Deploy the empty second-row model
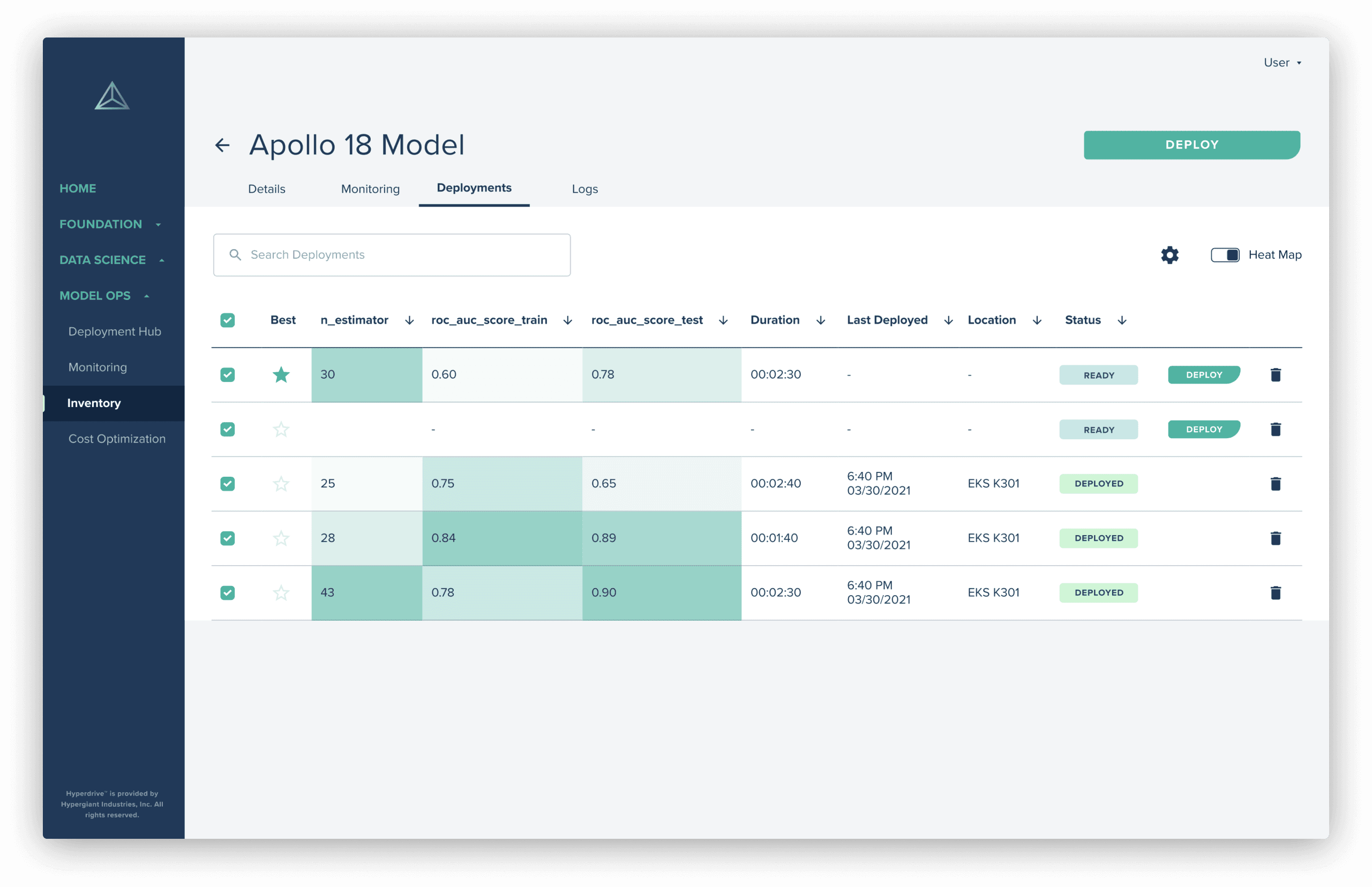This screenshot has height=887, width=1372. pyautogui.click(x=1203, y=429)
